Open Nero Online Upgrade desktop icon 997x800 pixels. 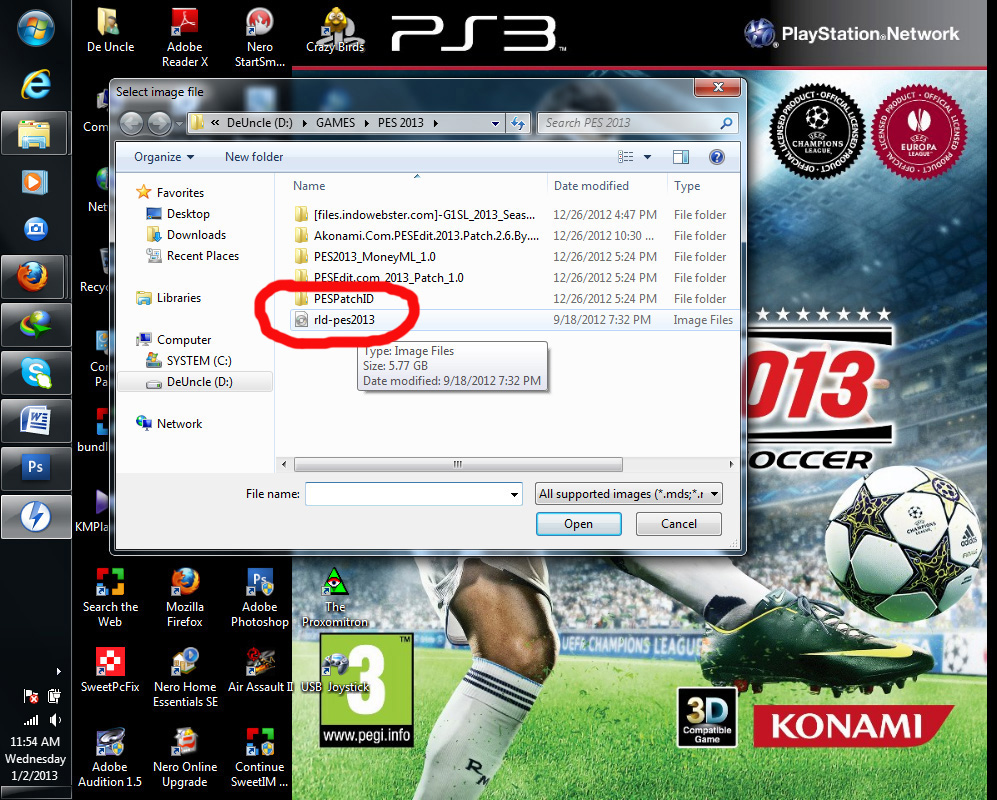click(x=185, y=758)
